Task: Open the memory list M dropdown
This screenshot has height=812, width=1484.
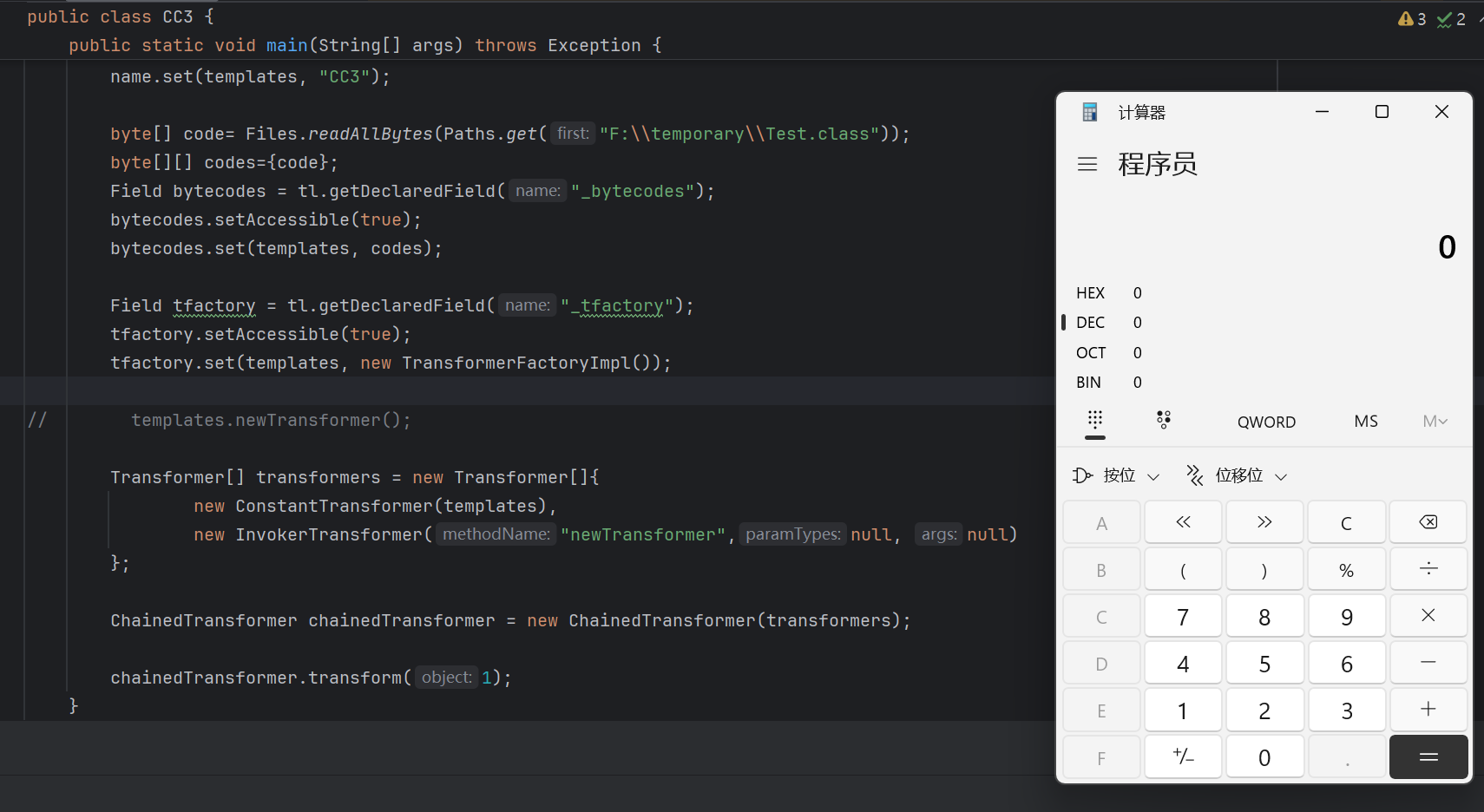Action: (x=1435, y=421)
